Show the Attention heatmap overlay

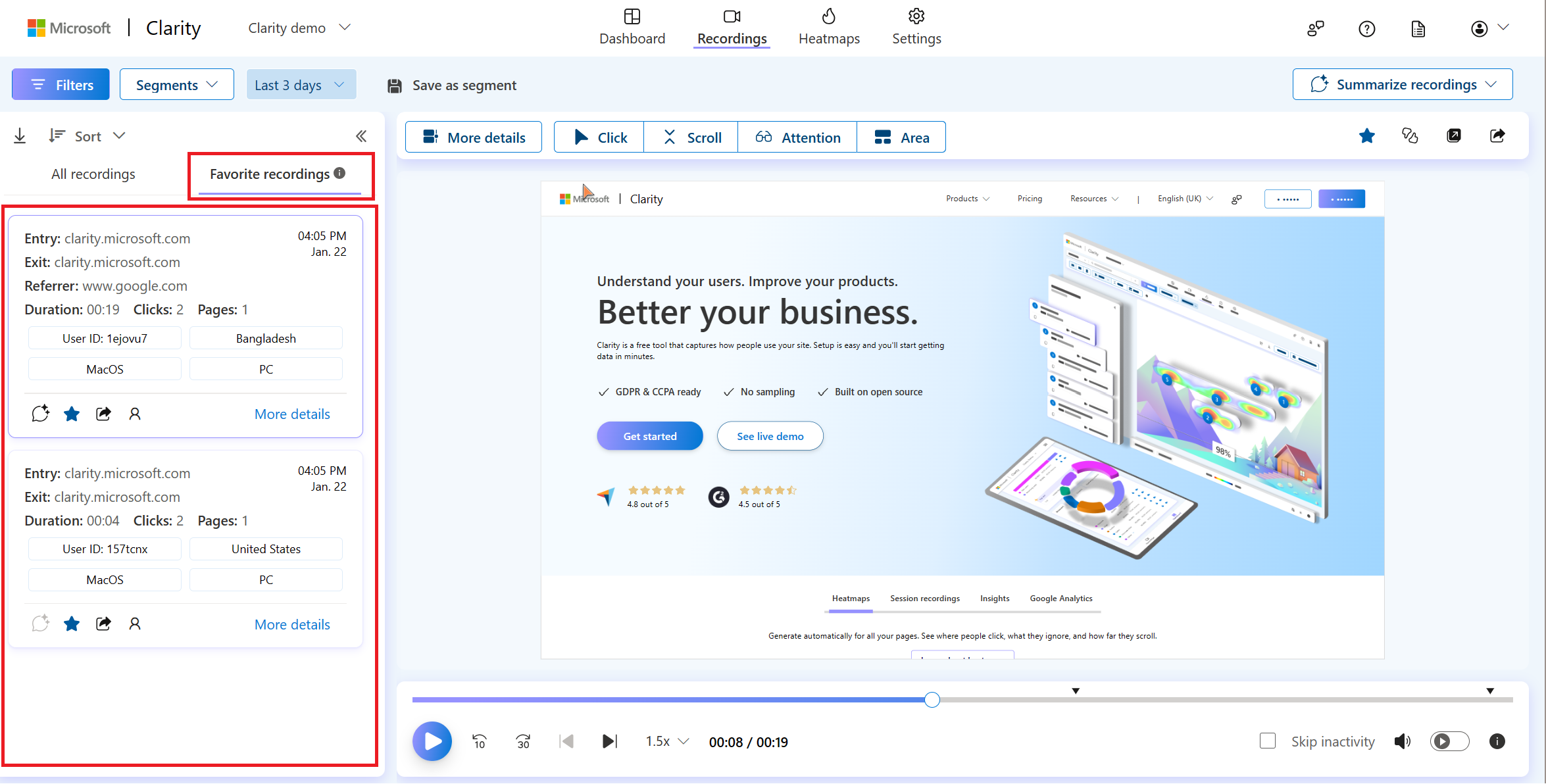(797, 137)
